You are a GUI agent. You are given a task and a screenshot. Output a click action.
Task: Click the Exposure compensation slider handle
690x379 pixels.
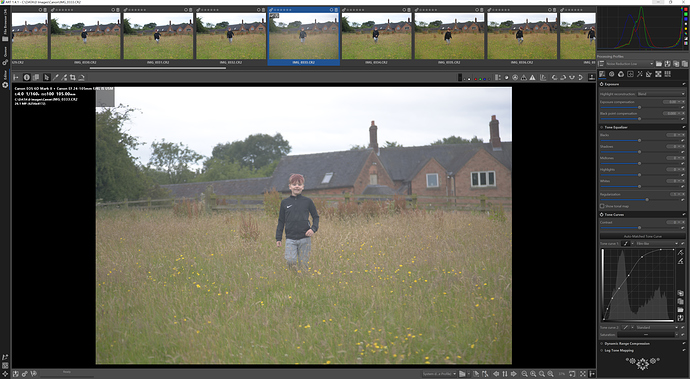[639, 107]
